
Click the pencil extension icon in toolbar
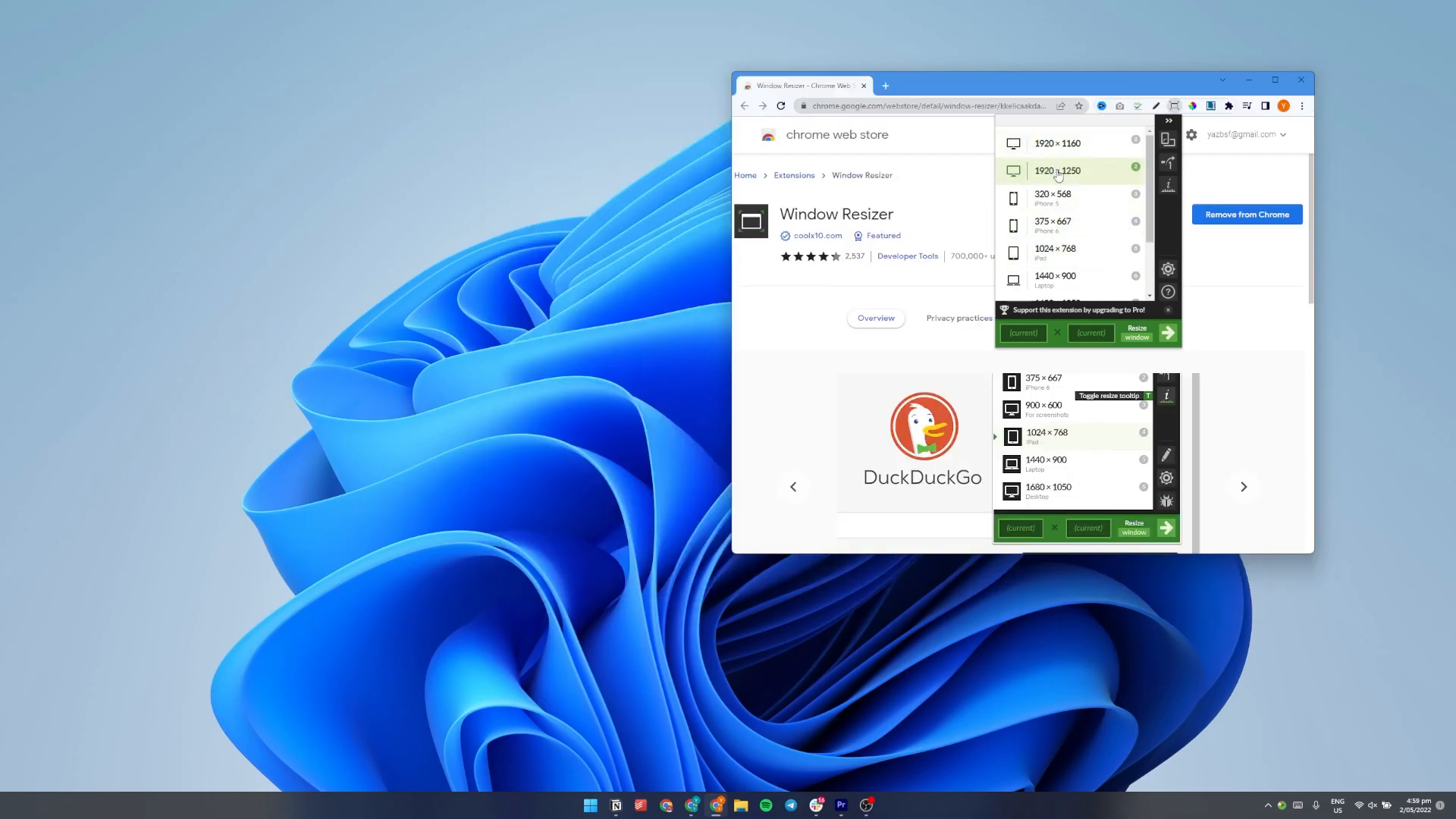pyautogui.click(x=1156, y=106)
